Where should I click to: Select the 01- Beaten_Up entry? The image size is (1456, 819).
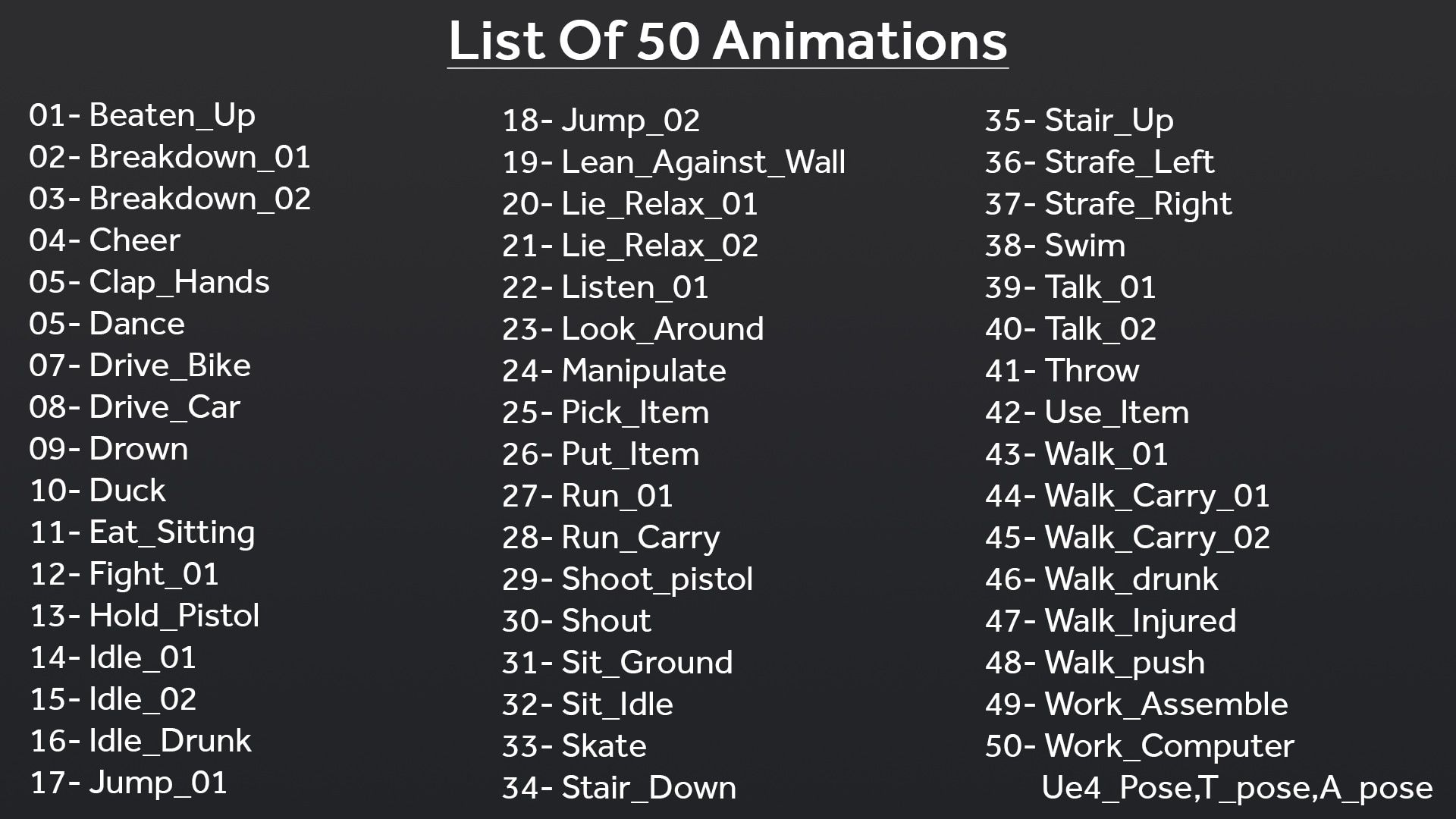(x=143, y=116)
